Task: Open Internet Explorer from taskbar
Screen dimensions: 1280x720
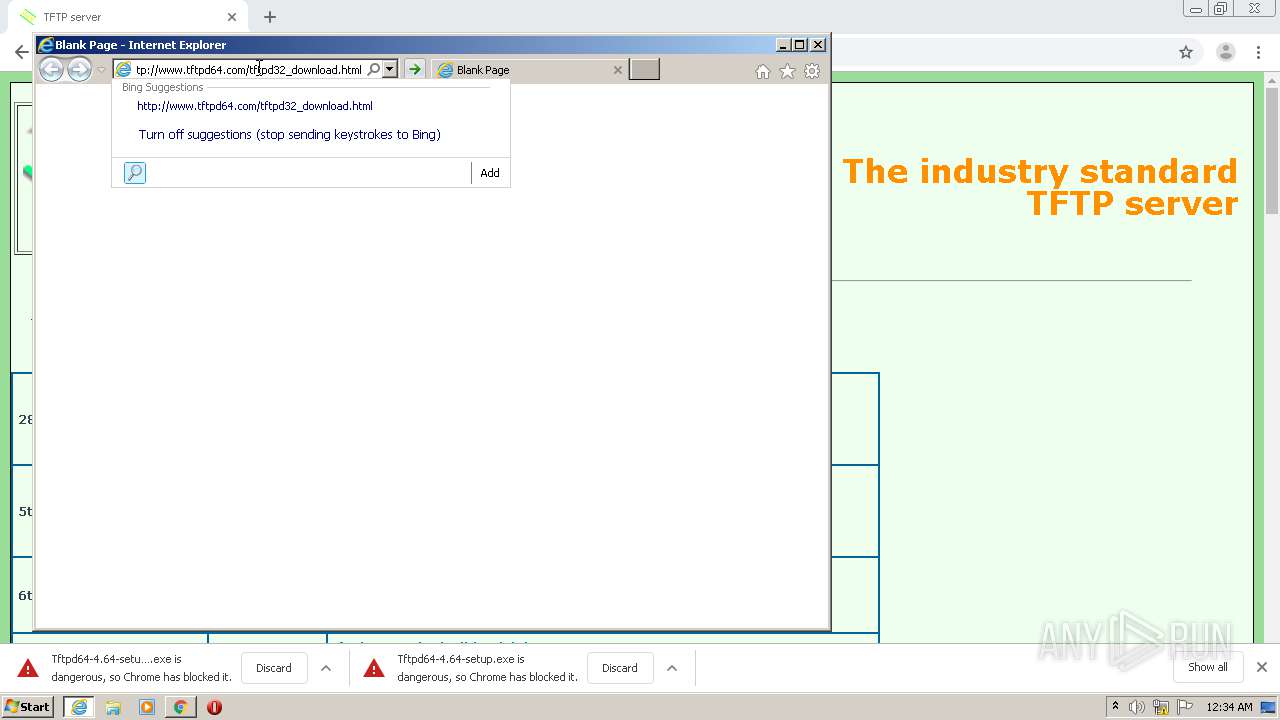Action: [x=79, y=707]
